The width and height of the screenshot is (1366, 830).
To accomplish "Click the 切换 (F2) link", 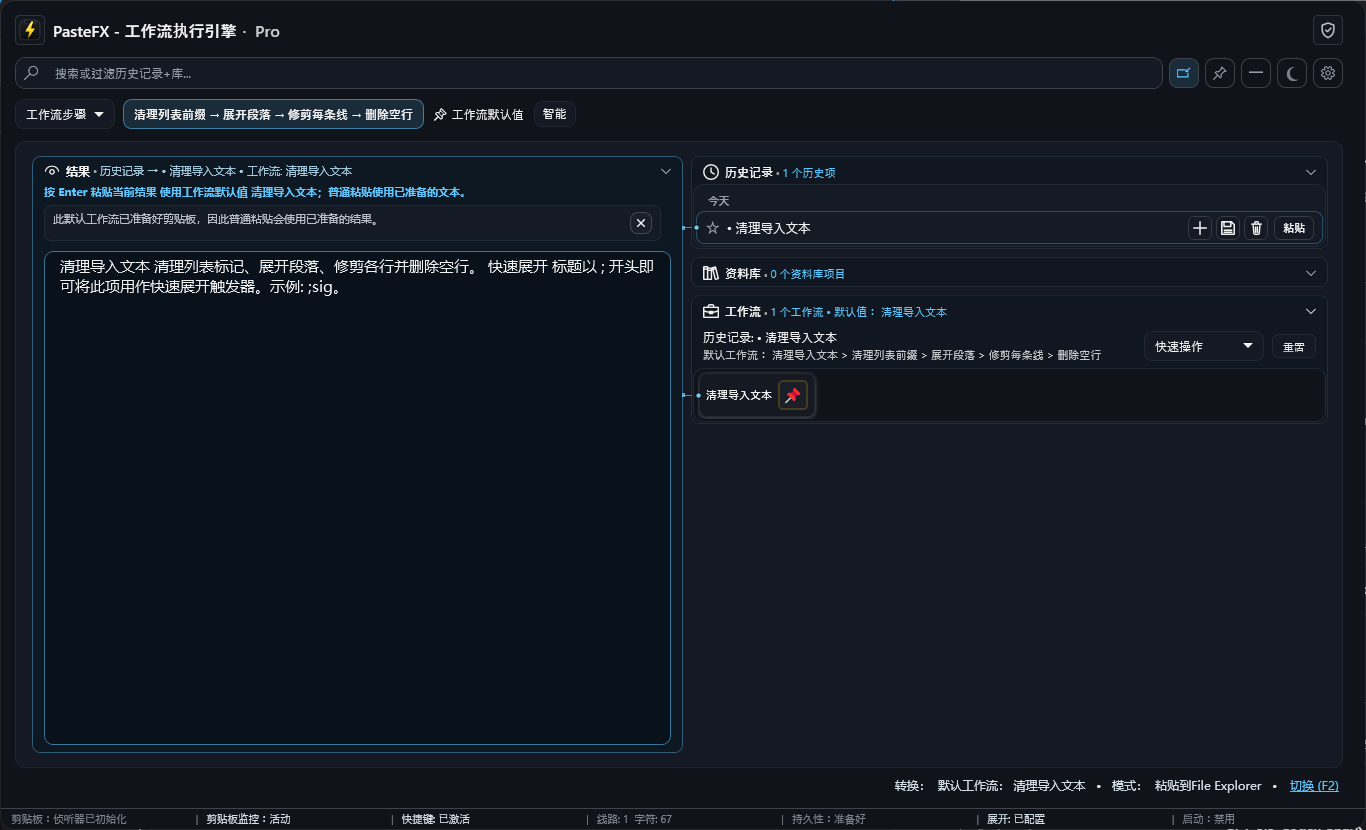I will pyautogui.click(x=1314, y=786).
